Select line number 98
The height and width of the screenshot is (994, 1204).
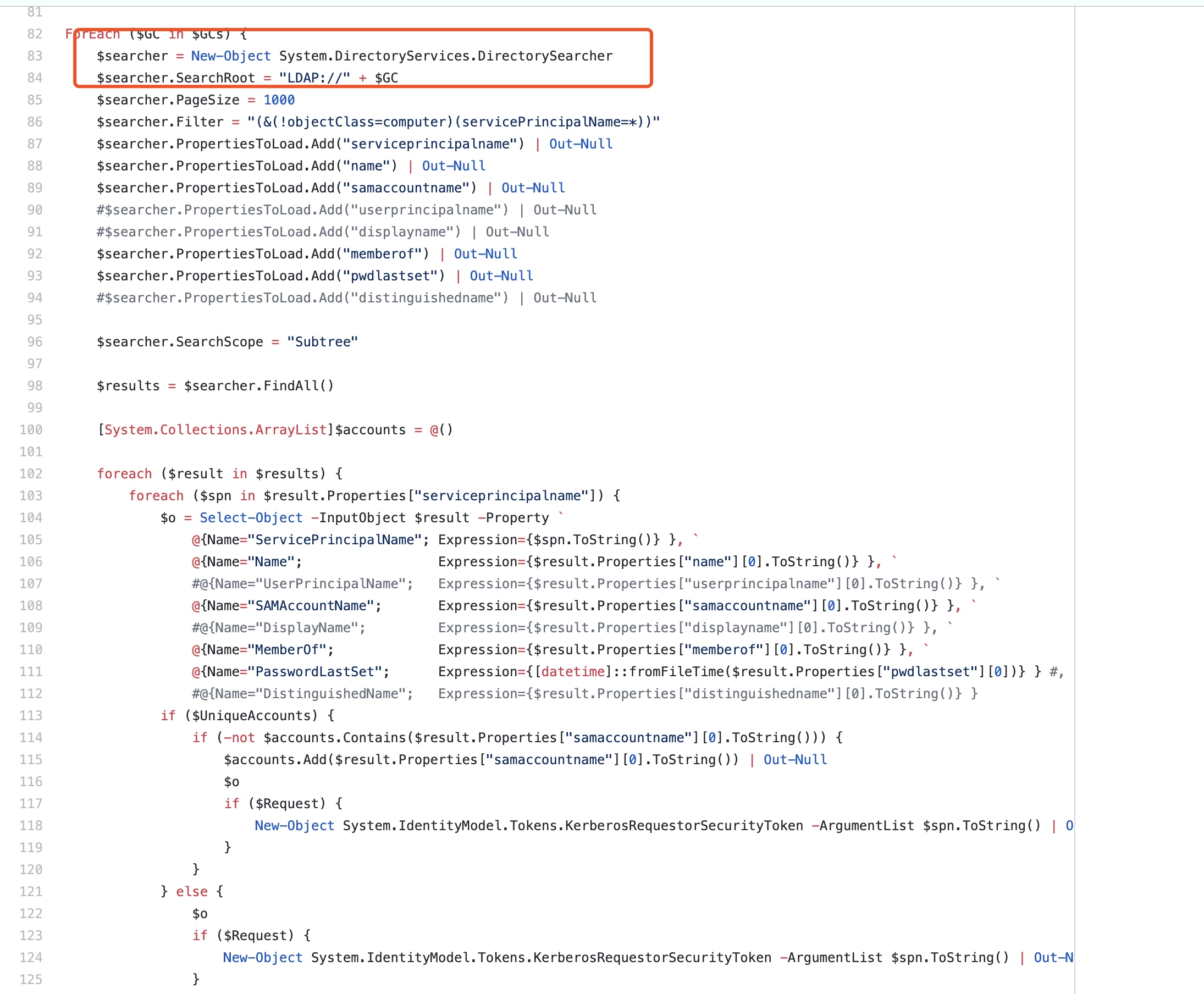click(34, 386)
